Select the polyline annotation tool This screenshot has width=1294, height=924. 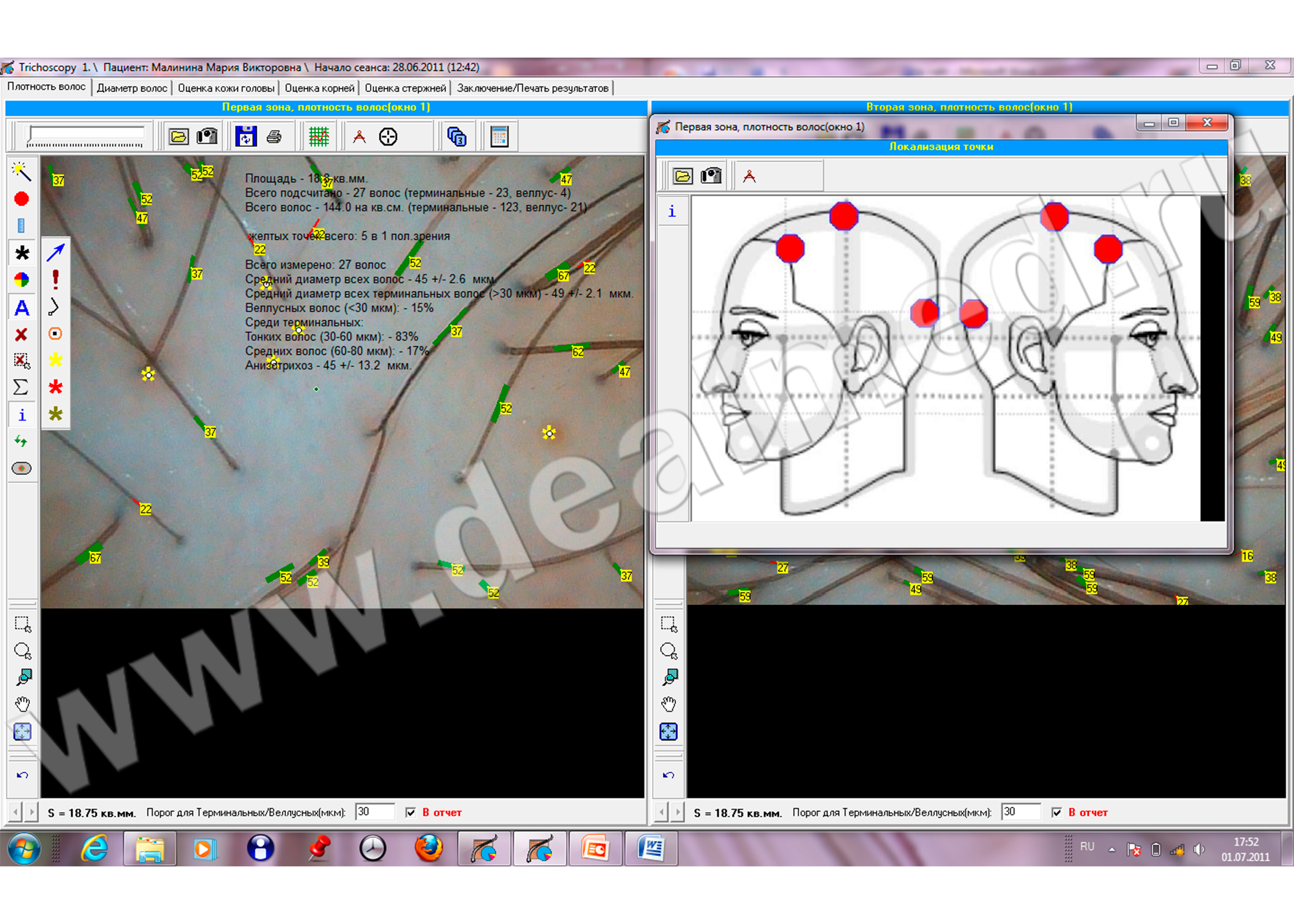point(54,307)
